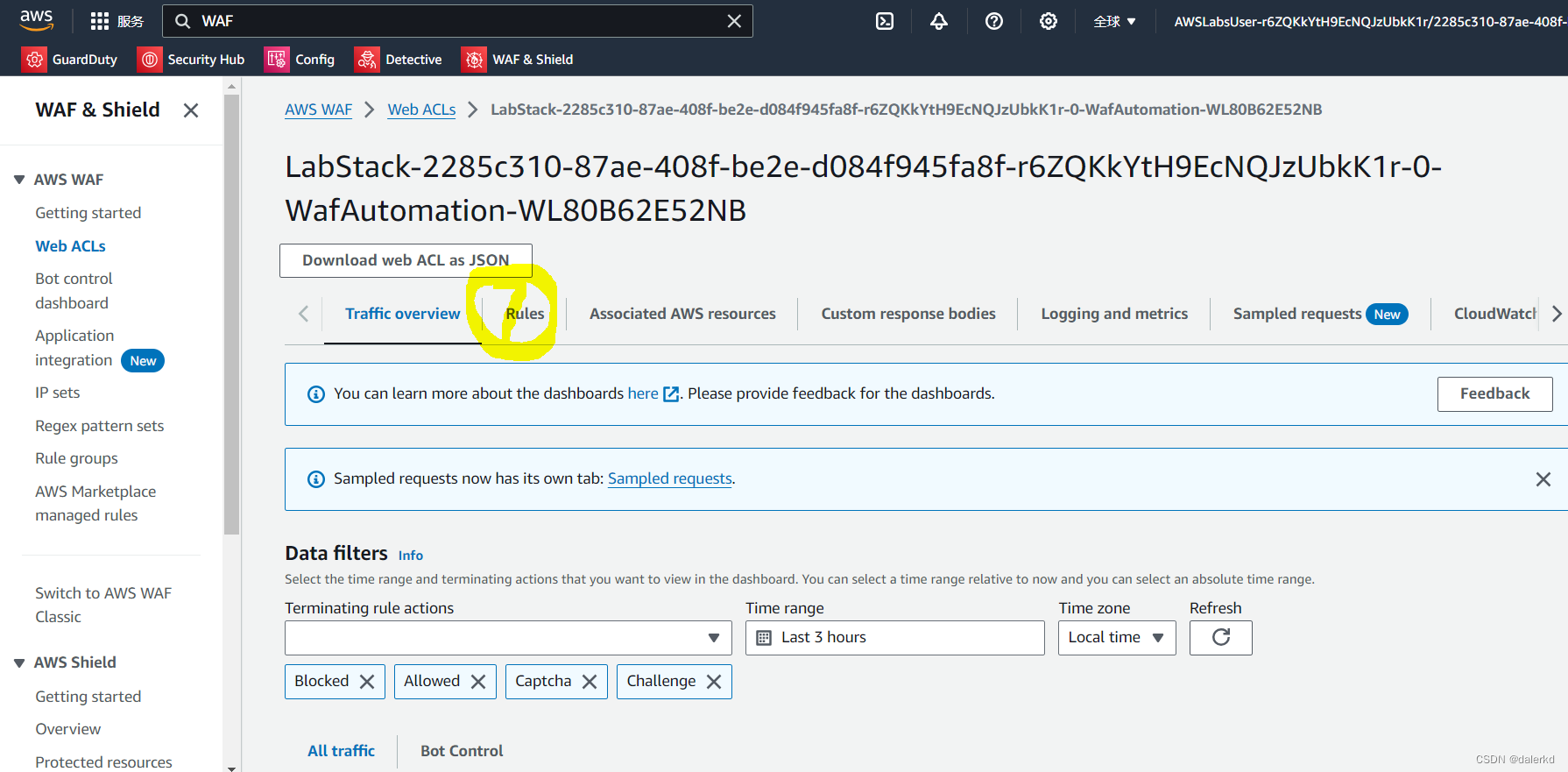Switch to Logging and metrics tab

pyautogui.click(x=1114, y=314)
